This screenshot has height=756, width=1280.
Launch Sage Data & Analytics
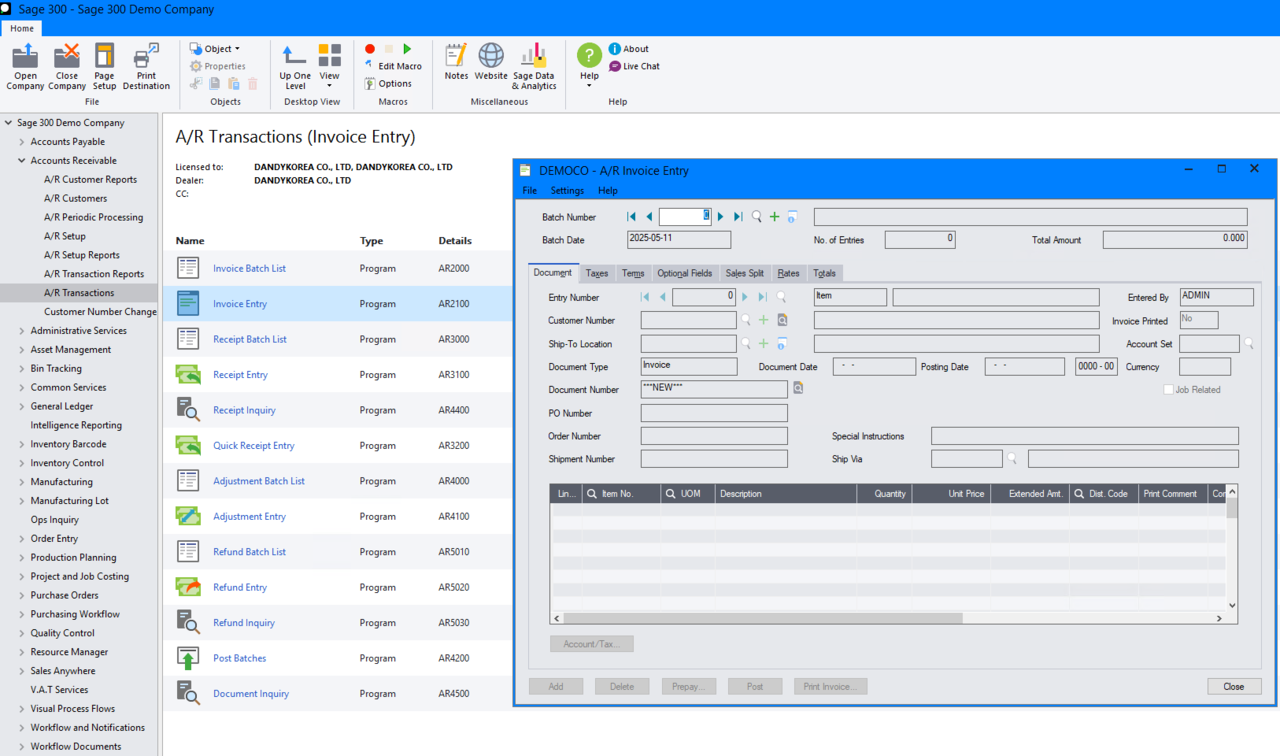tap(534, 67)
